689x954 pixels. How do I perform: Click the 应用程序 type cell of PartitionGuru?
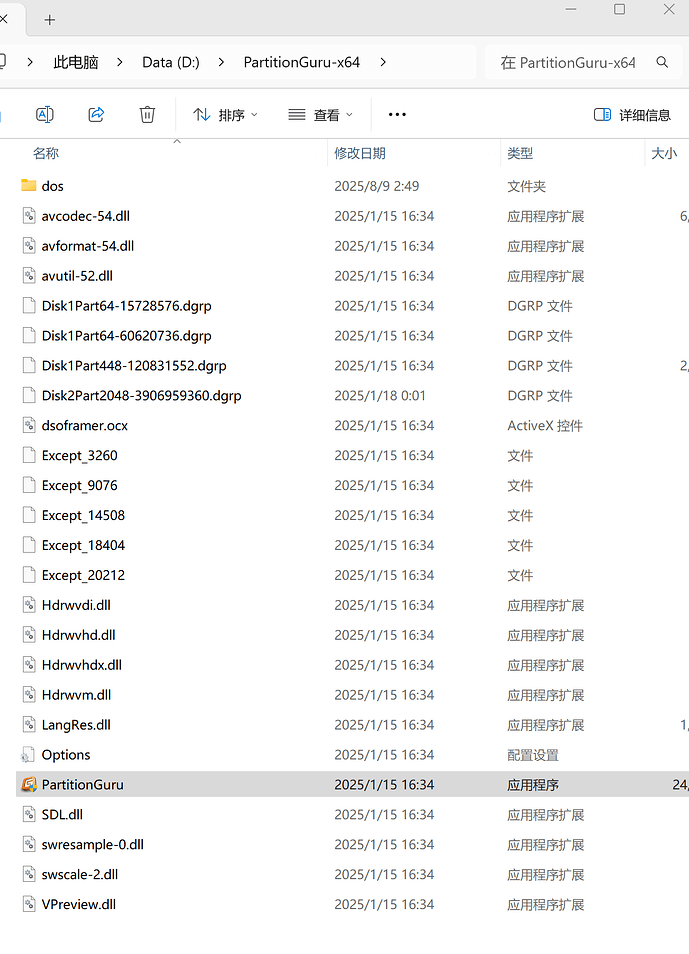pyautogui.click(x=533, y=784)
